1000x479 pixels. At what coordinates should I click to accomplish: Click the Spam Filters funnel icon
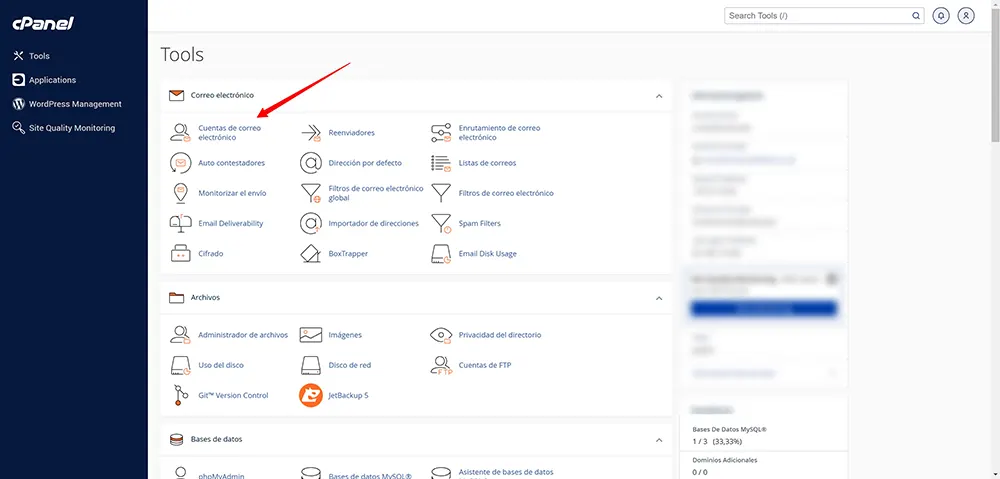pyautogui.click(x=441, y=223)
